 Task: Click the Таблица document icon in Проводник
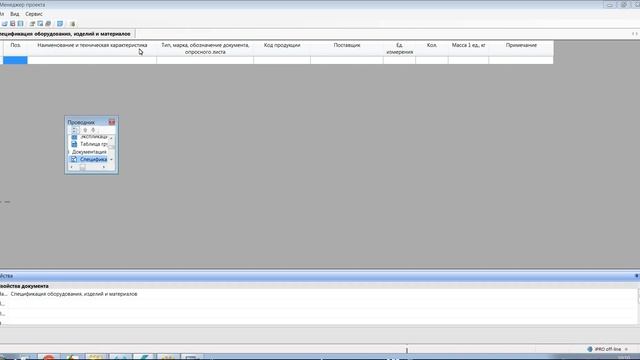tap(74, 144)
